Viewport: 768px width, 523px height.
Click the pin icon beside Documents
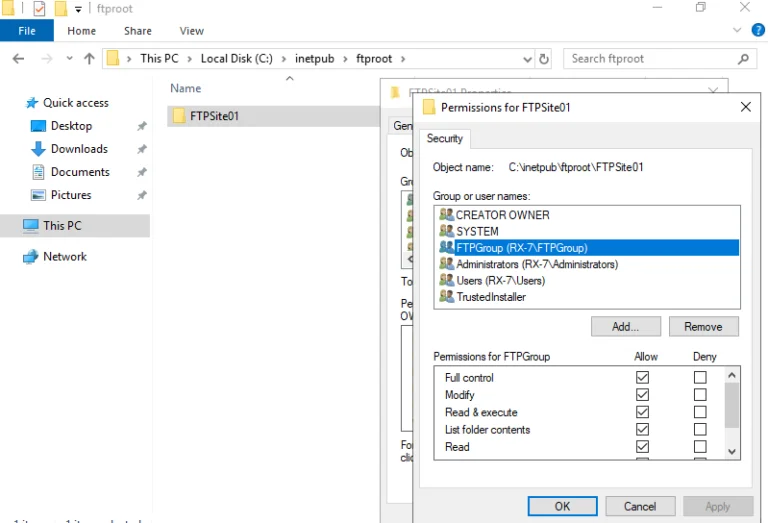142,172
